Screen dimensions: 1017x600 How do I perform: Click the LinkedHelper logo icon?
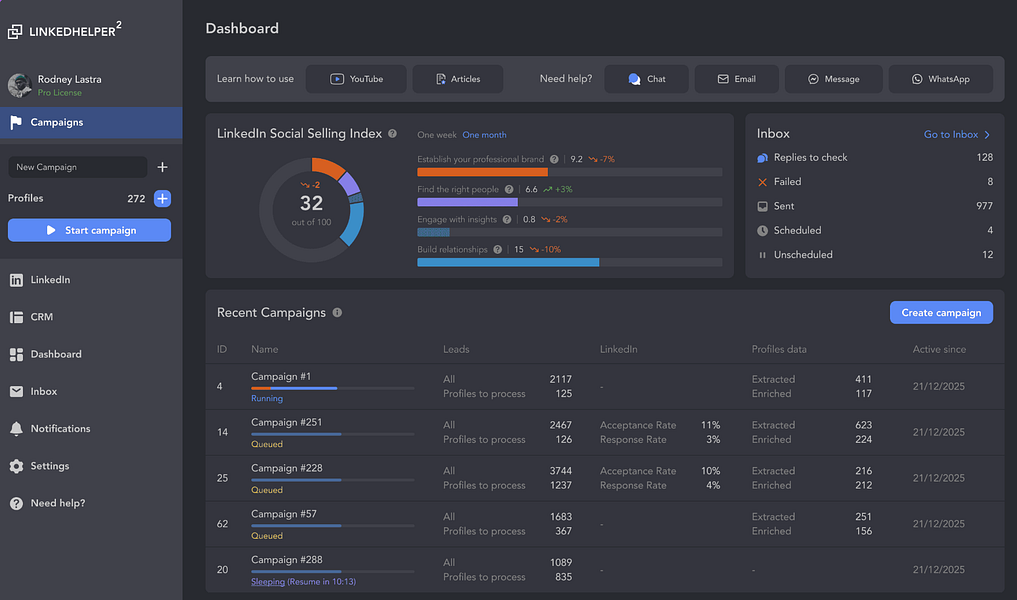15,32
